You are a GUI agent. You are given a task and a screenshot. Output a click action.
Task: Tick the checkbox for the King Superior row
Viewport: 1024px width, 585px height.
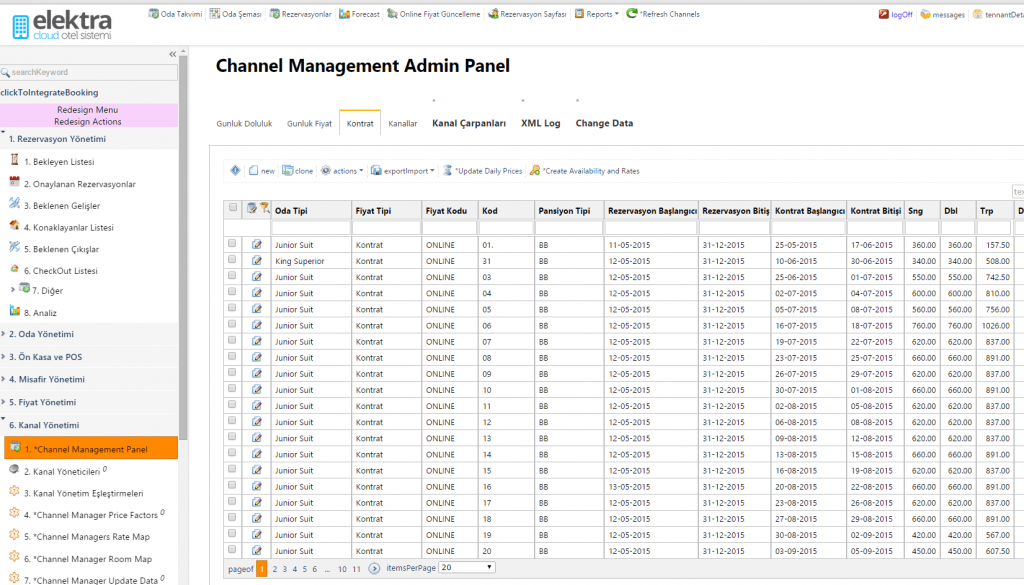[232, 260]
